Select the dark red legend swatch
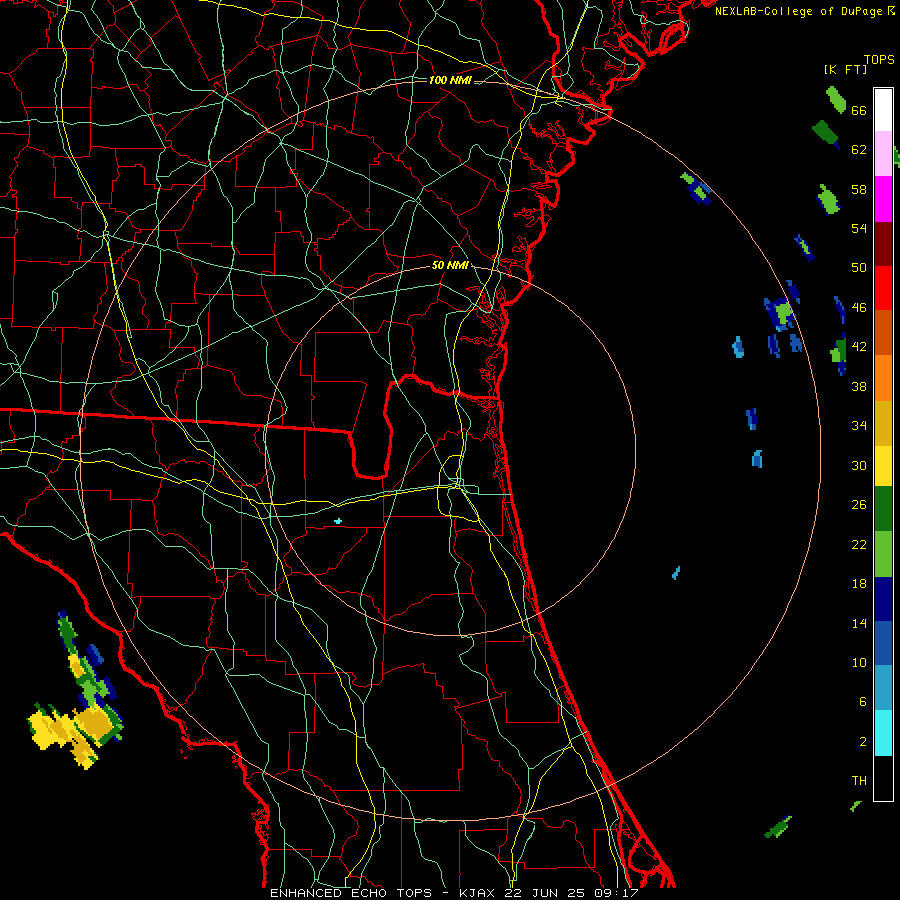The image size is (900, 900). (883, 244)
